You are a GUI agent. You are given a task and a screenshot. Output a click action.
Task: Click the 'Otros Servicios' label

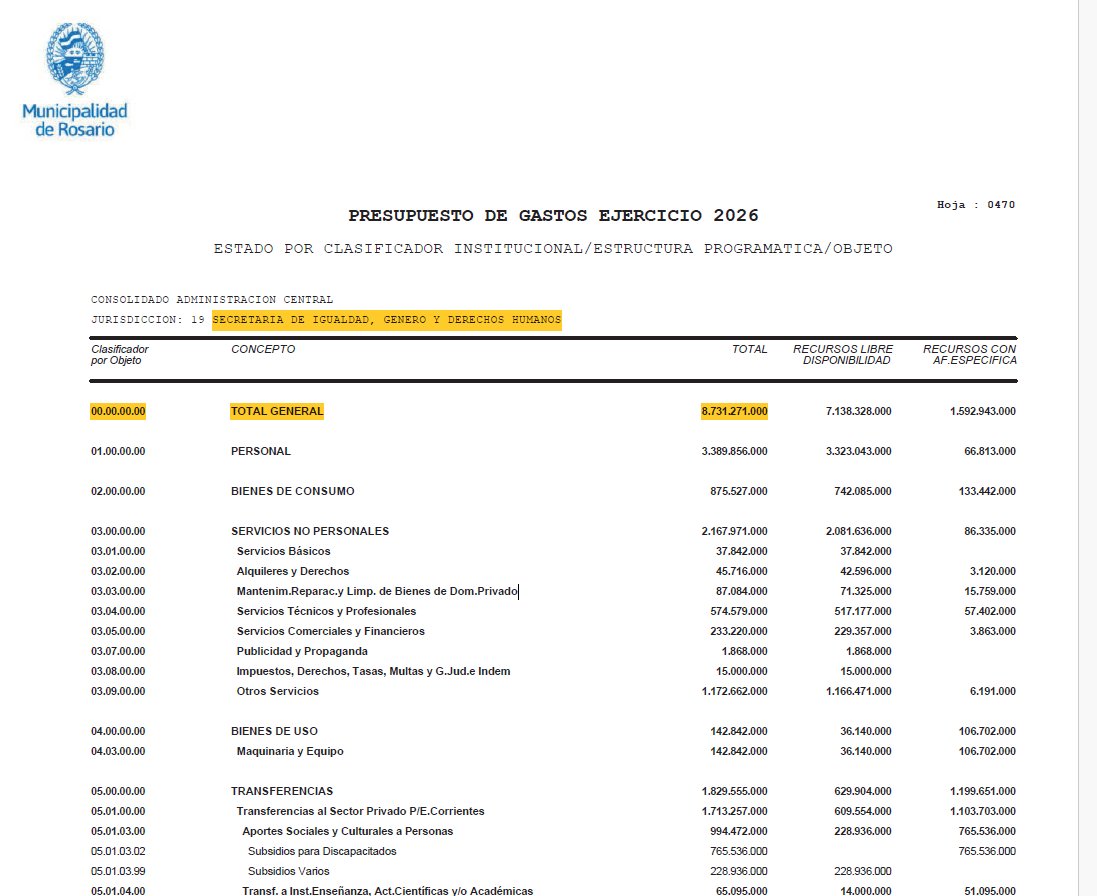[278, 691]
